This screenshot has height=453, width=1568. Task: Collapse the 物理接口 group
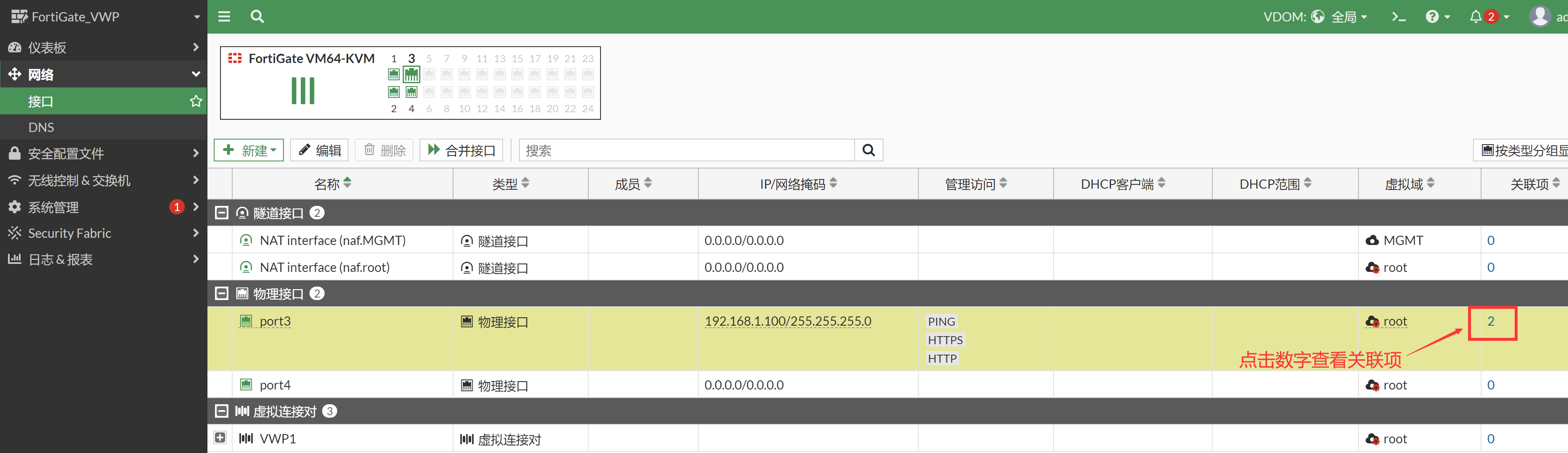point(222,294)
